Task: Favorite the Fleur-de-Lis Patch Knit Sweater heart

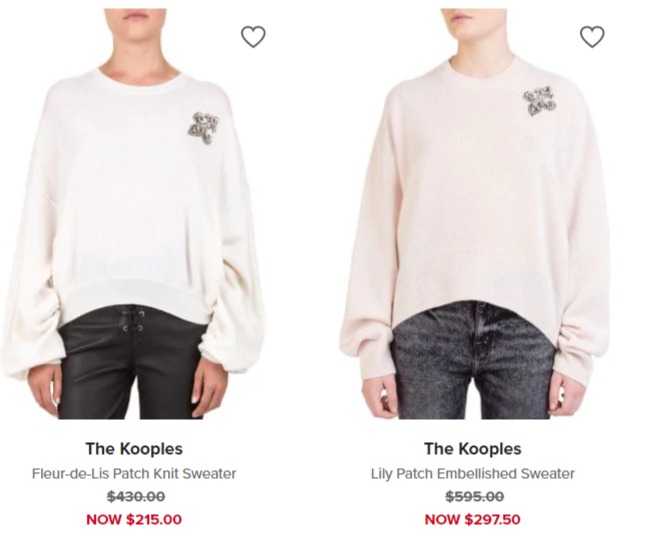Action: click(x=253, y=37)
